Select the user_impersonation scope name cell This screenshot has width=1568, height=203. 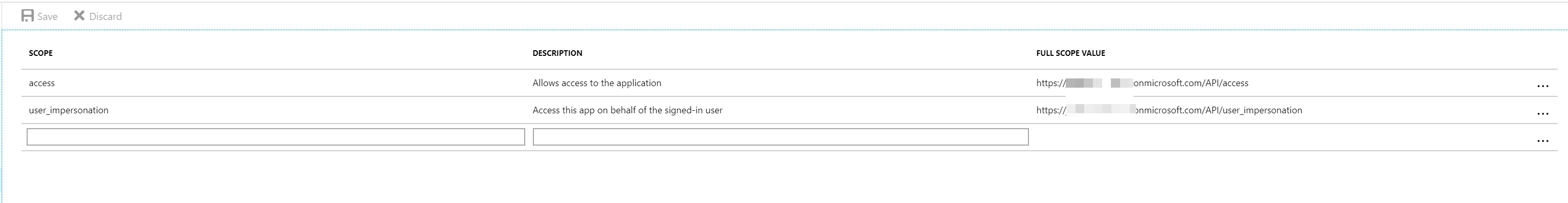pos(69,110)
